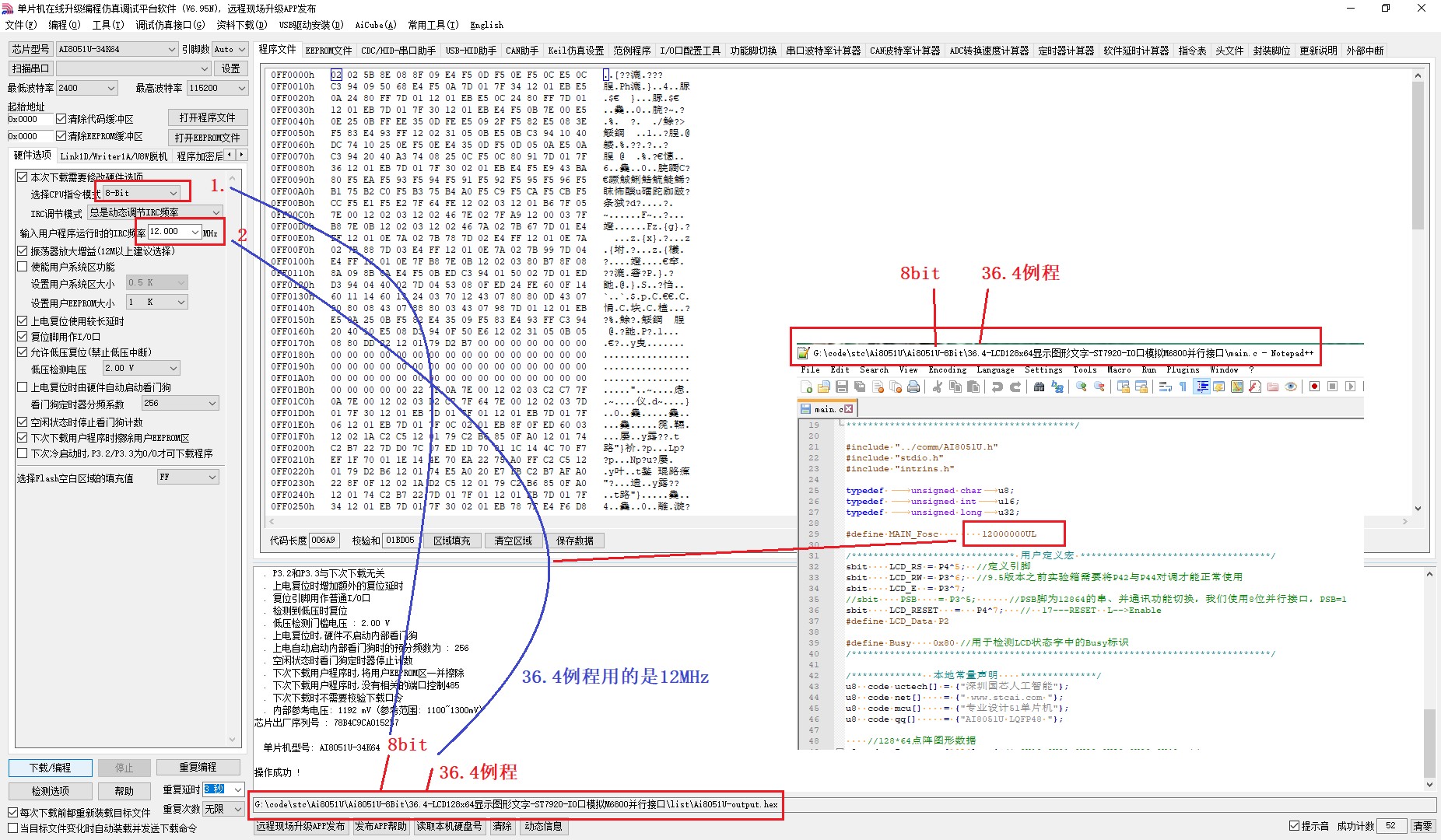The width and height of the screenshot is (1441, 840).
Task: Click Save All icon in Notepad++ toolbar
Action: [x=859, y=387]
